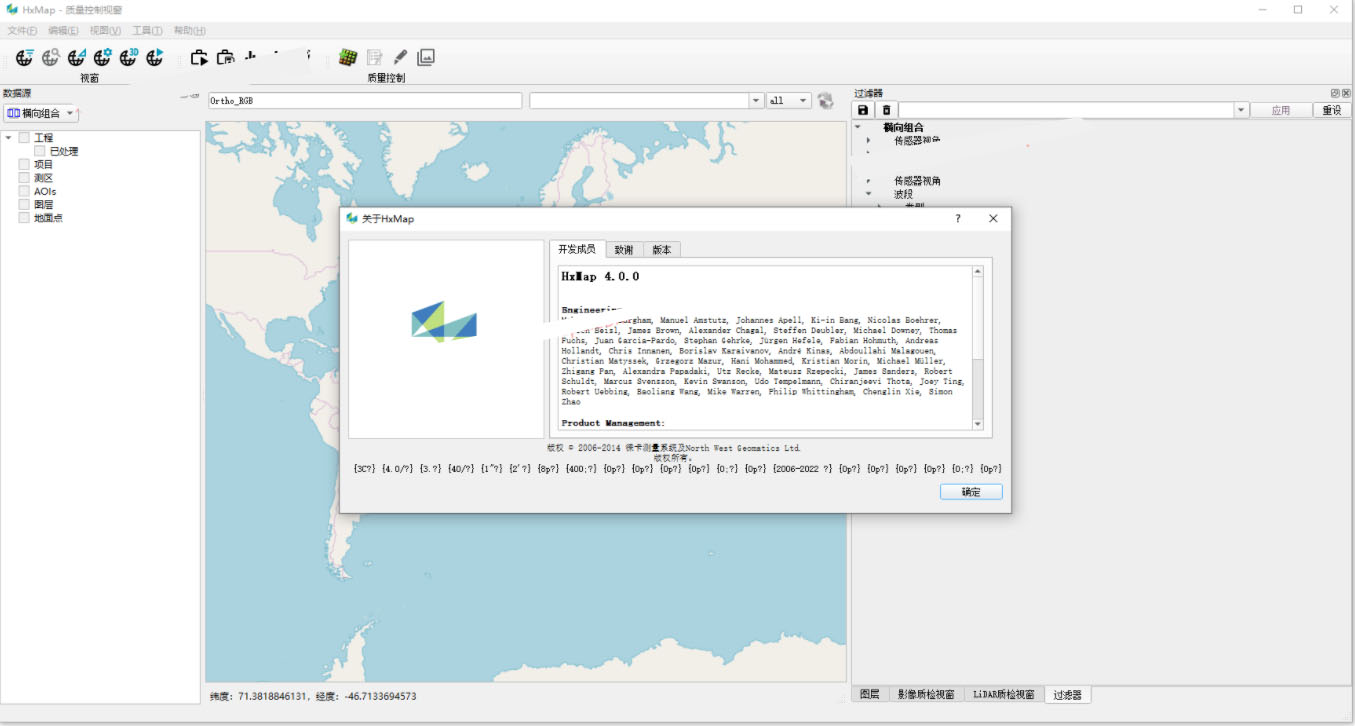Click the refresh icon beside the all dropdown
Image resolution: width=1355 pixels, height=726 pixels.
point(825,101)
